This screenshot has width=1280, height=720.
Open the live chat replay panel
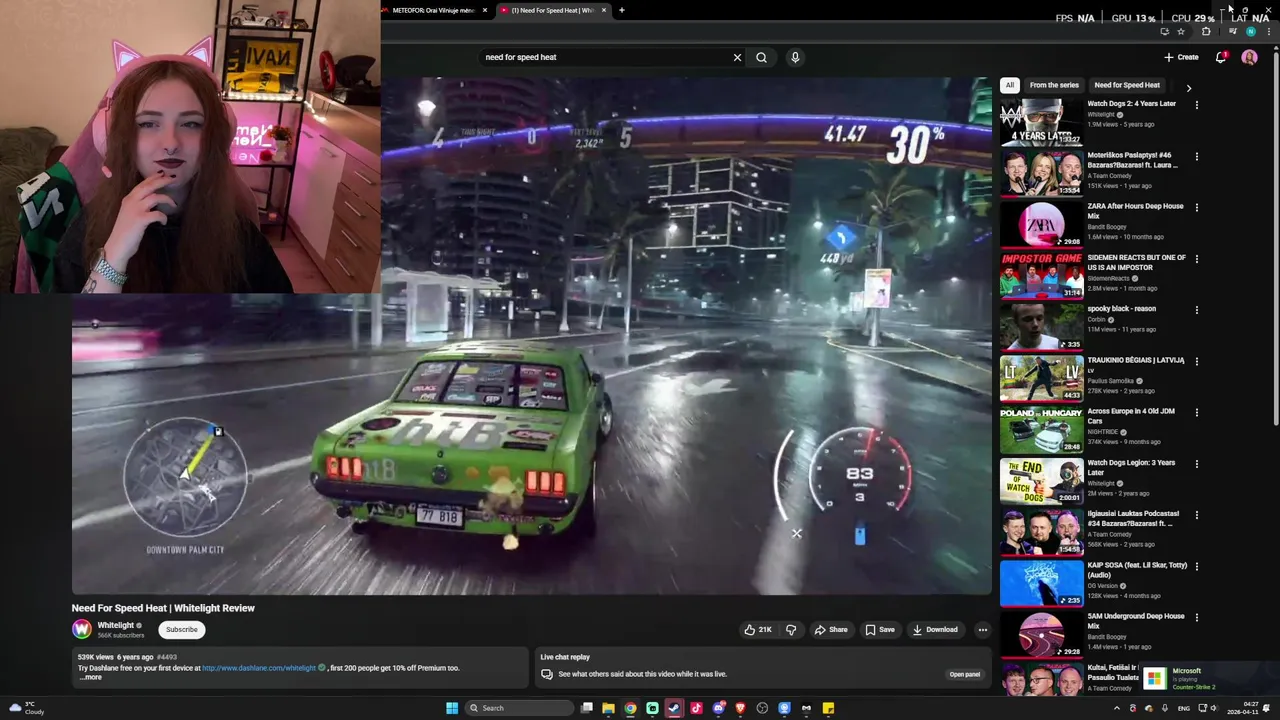[x=964, y=674]
